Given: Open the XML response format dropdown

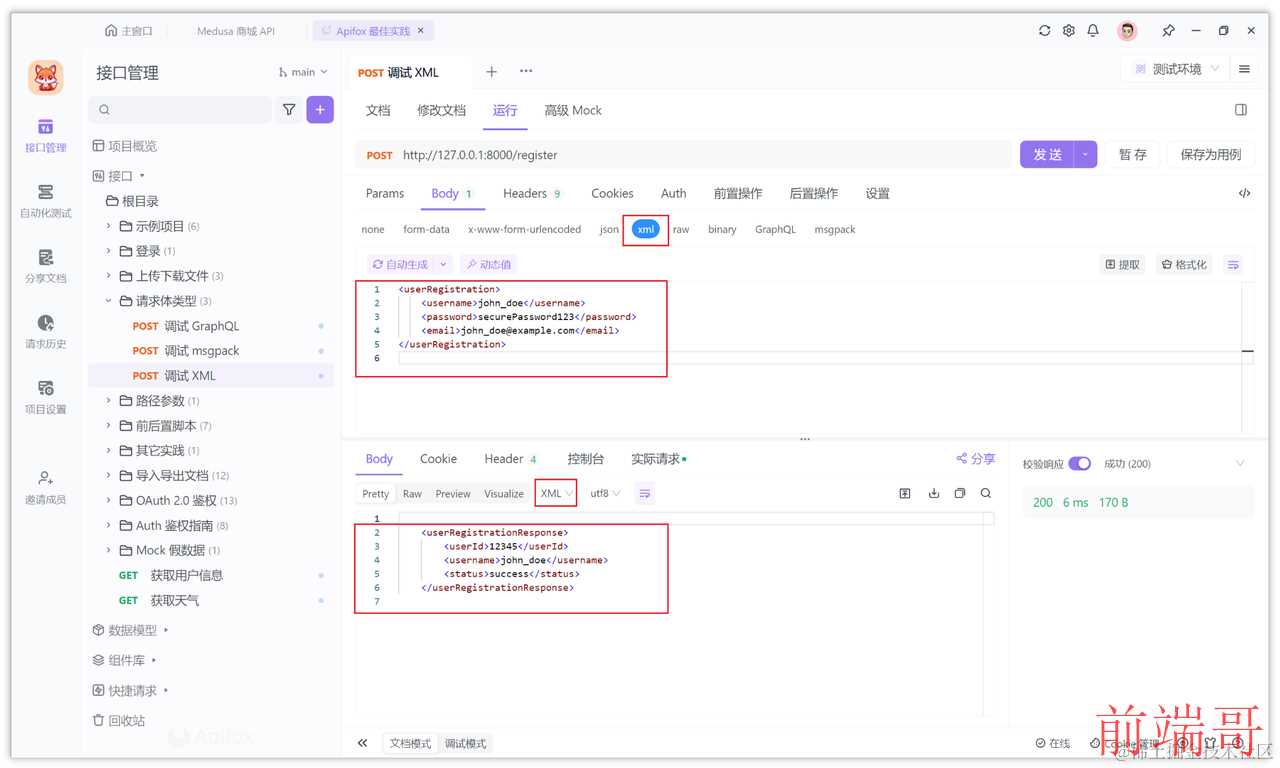Looking at the screenshot, I should 556,493.
